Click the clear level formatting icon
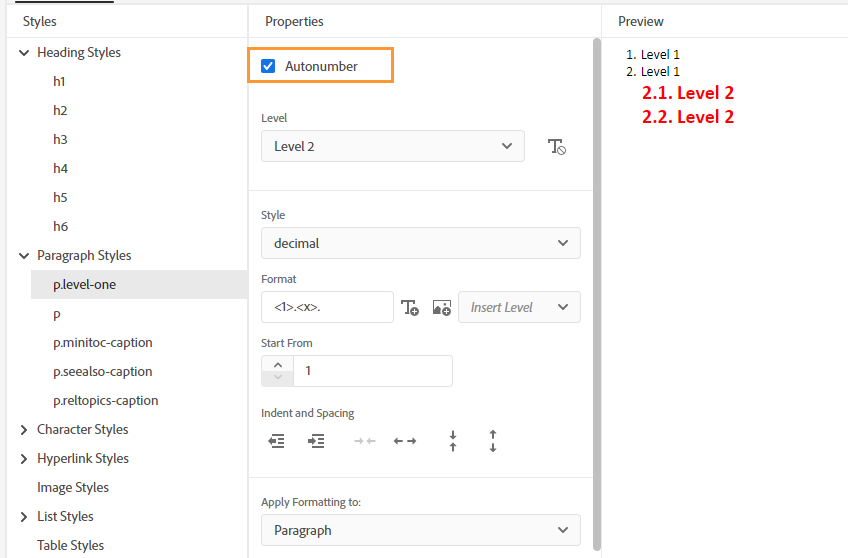848x558 pixels. tap(557, 147)
